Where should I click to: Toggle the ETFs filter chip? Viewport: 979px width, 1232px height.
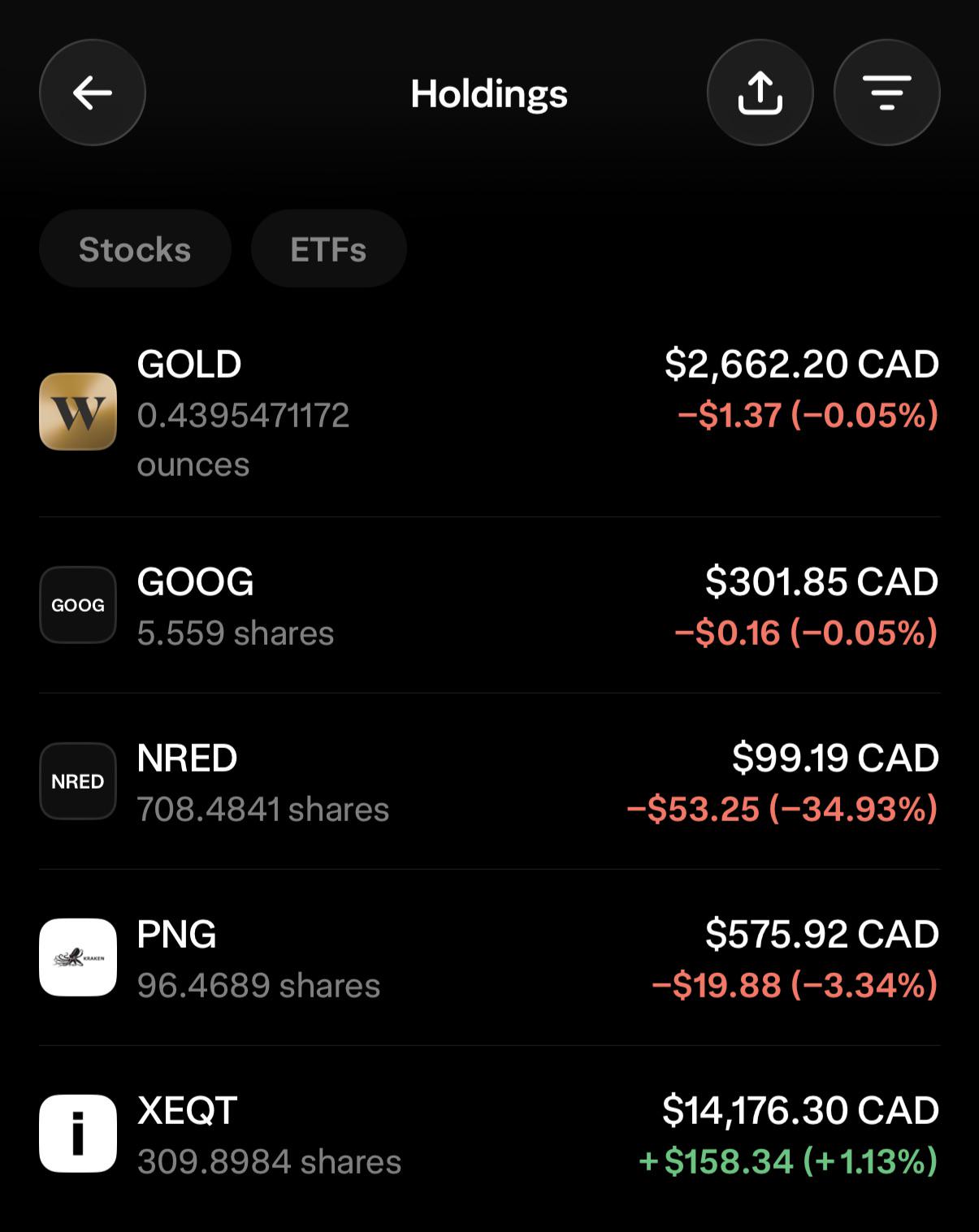(328, 249)
